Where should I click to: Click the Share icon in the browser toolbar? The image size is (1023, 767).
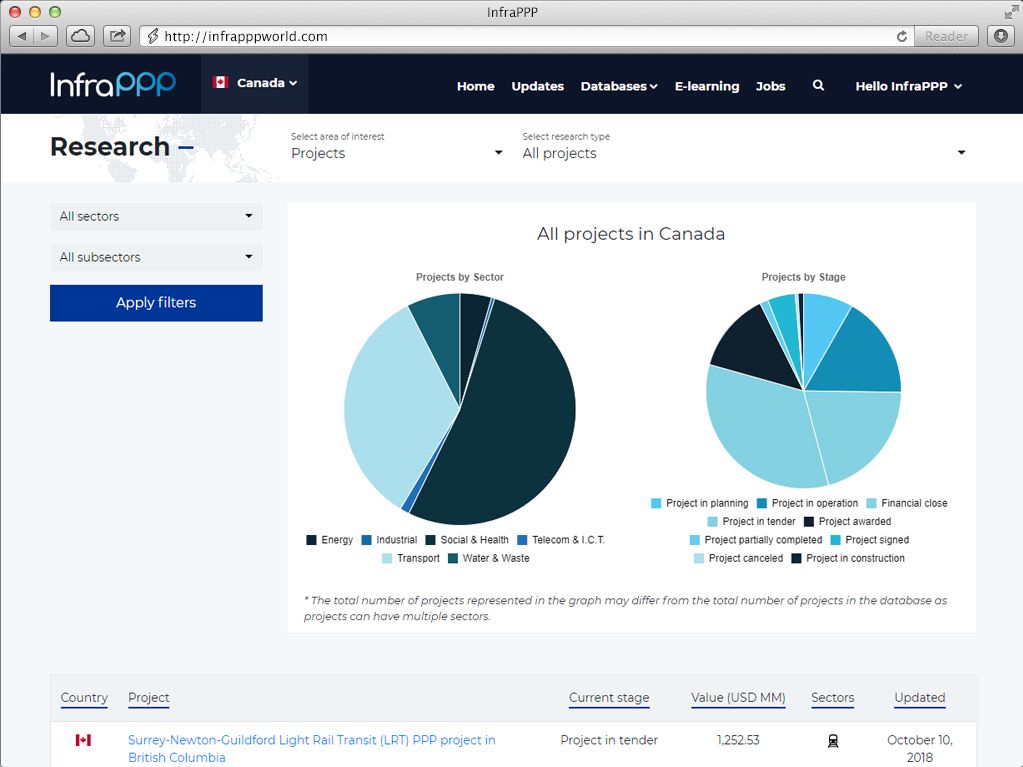pos(117,36)
